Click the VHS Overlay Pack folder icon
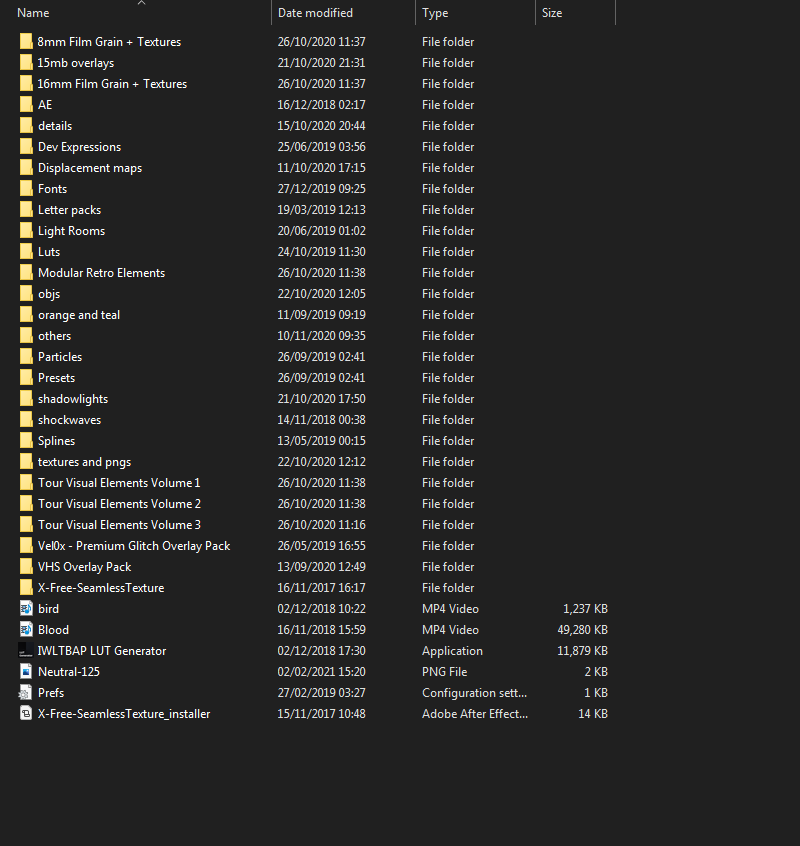The image size is (800, 846). [26, 567]
